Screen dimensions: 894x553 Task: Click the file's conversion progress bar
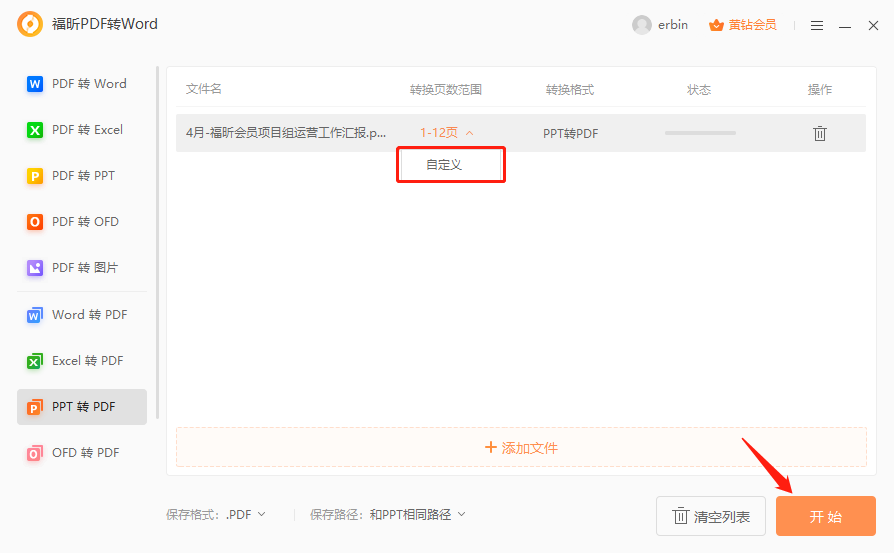[x=700, y=133]
